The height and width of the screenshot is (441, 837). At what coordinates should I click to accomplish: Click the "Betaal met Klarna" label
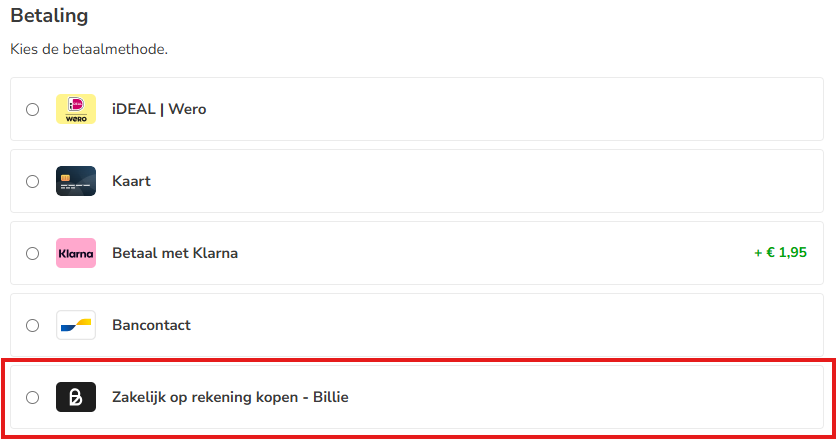tap(175, 253)
